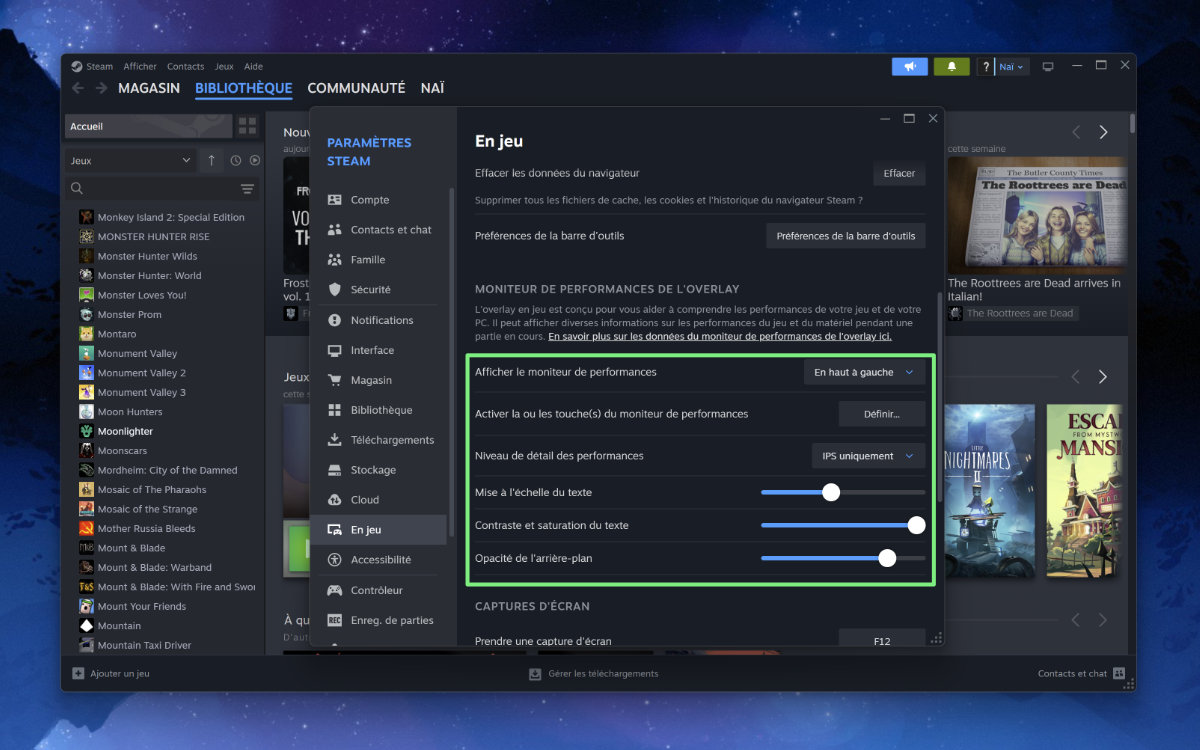This screenshot has width=1200, height=750.
Task: Click the Accueil home bar in library
Action: (148, 126)
